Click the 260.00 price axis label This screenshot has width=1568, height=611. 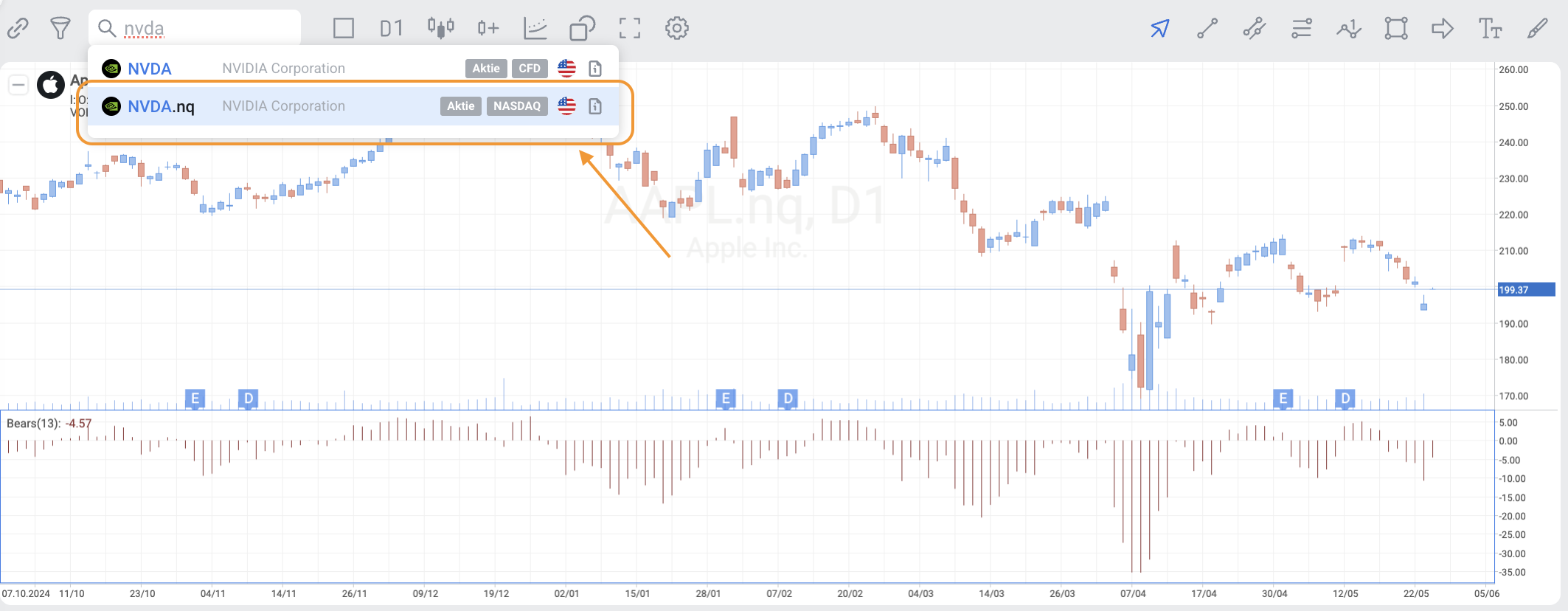1513,70
